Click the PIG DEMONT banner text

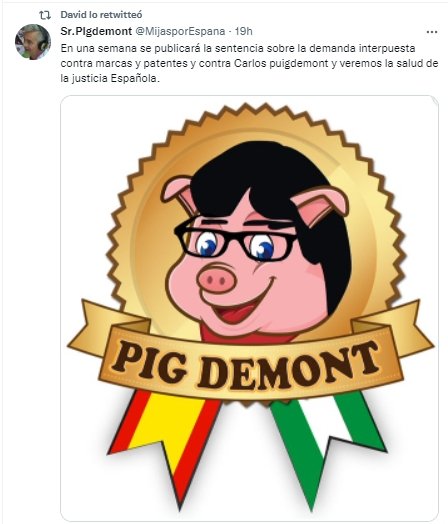pyautogui.click(x=246, y=365)
